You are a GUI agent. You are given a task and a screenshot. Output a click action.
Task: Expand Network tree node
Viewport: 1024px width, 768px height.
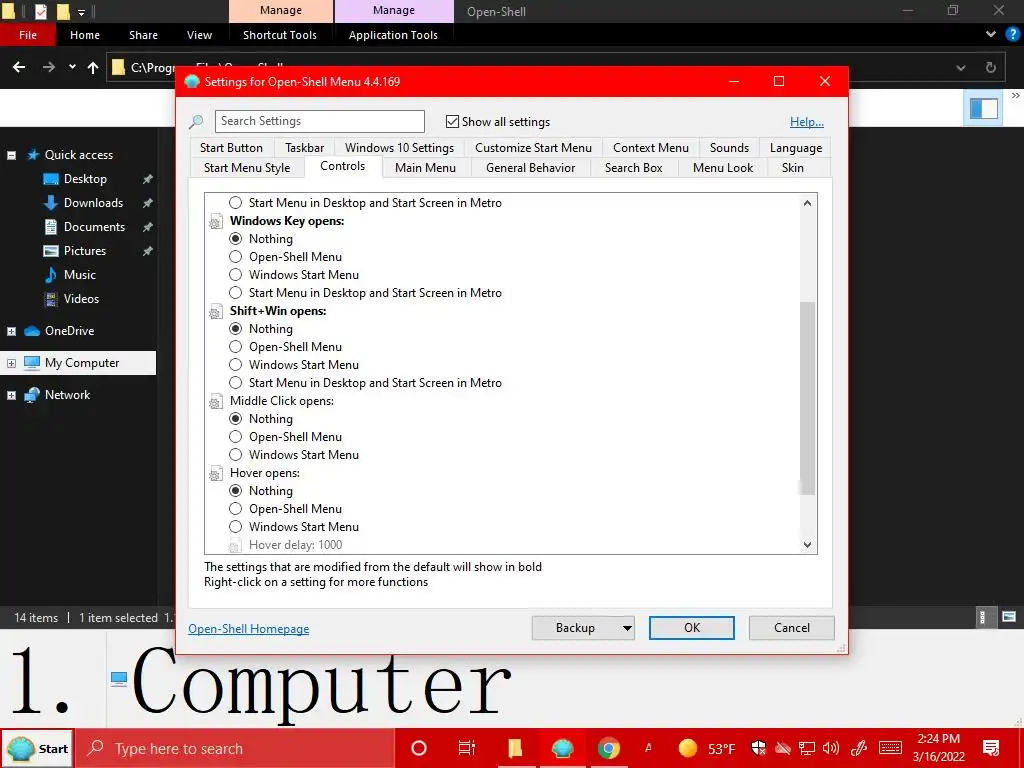click(11, 395)
